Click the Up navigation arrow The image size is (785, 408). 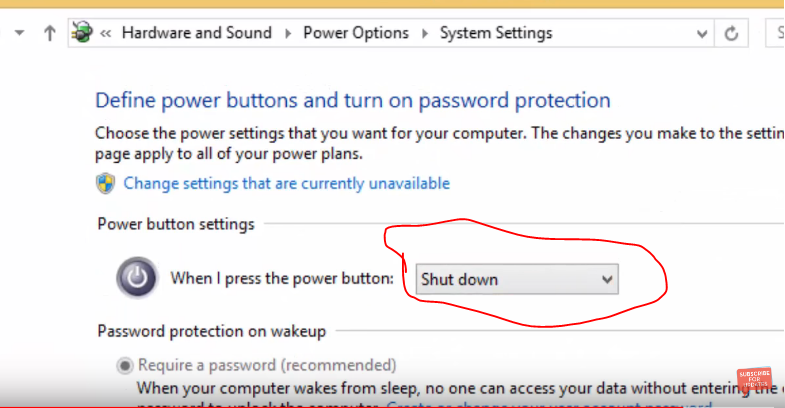click(49, 33)
